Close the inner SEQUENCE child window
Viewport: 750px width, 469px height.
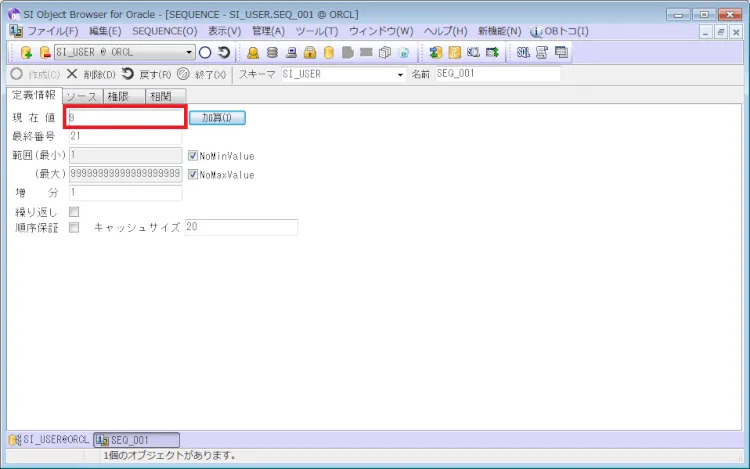(736, 33)
